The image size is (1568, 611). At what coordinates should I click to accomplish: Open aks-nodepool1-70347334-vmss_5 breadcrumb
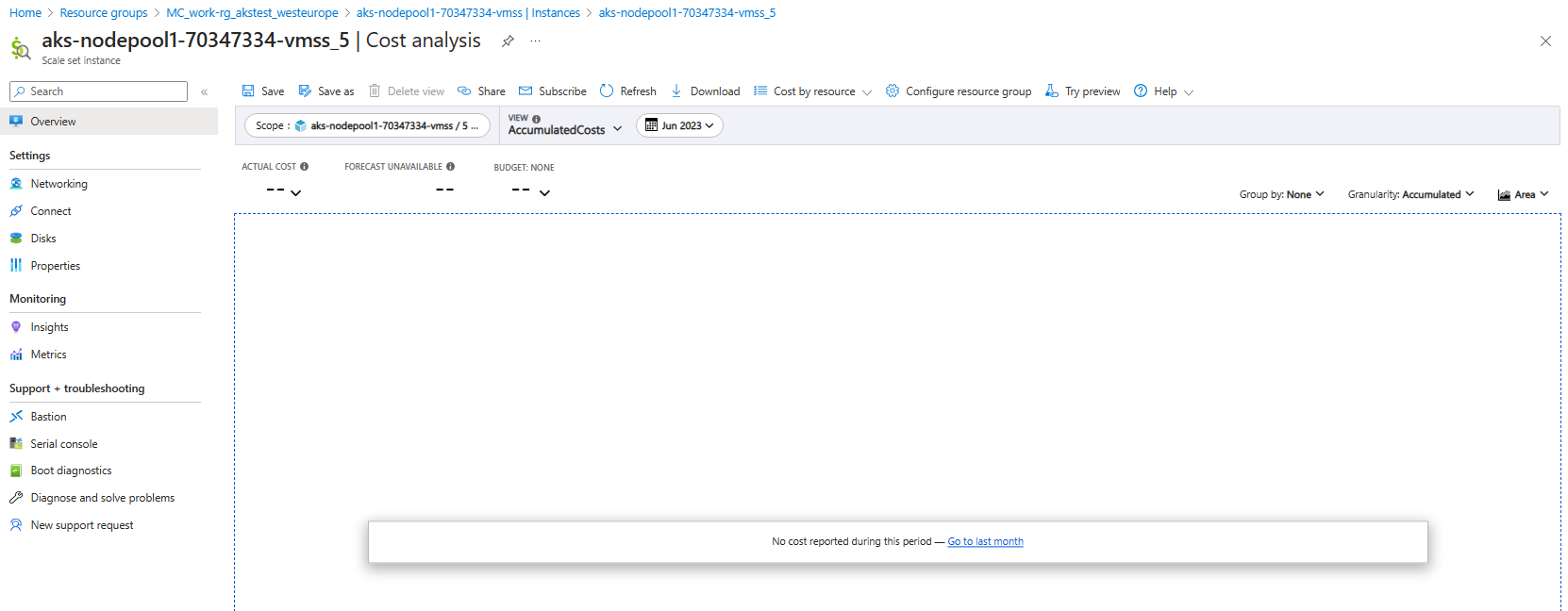click(687, 13)
